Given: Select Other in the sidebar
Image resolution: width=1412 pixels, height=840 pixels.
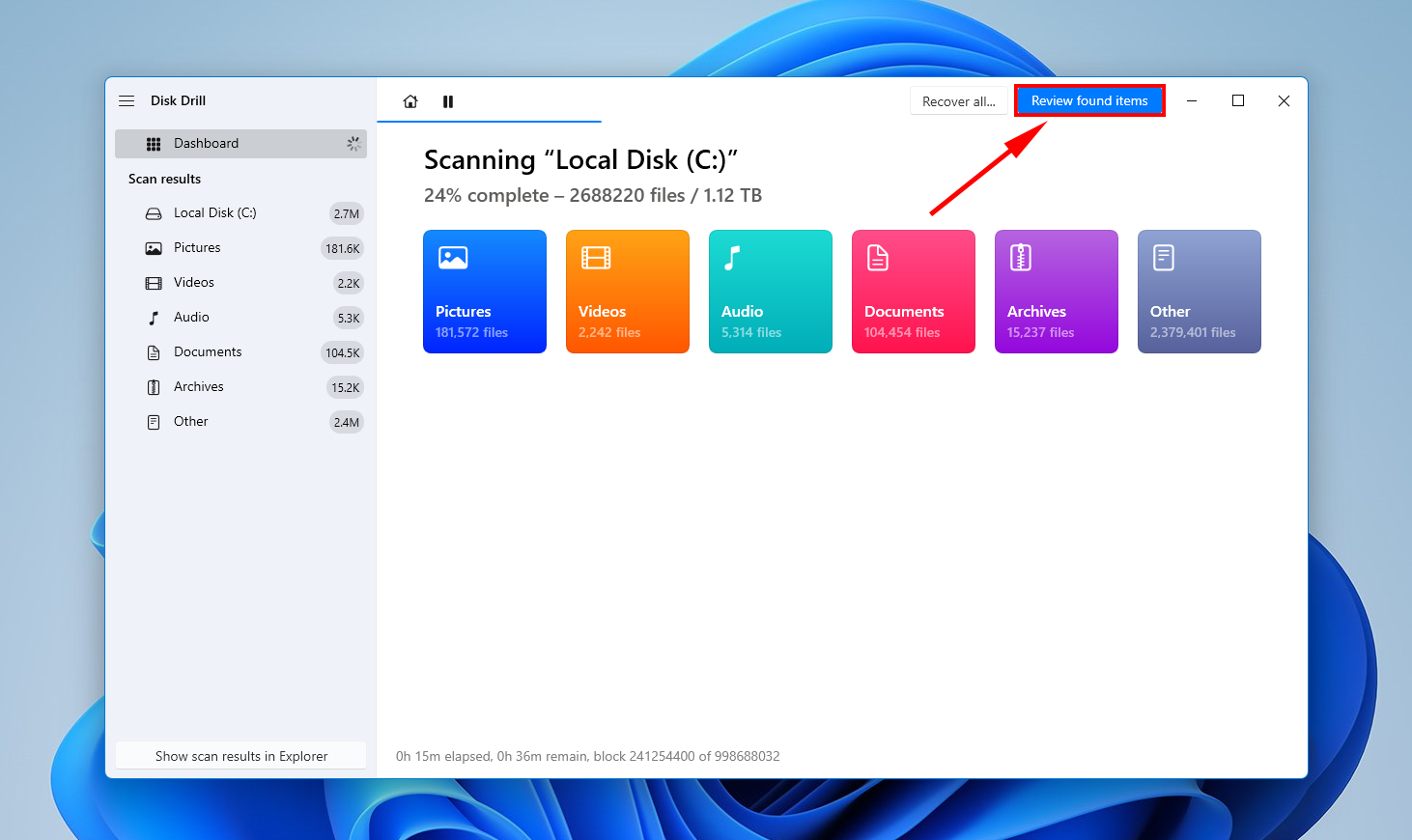Looking at the screenshot, I should (240, 422).
